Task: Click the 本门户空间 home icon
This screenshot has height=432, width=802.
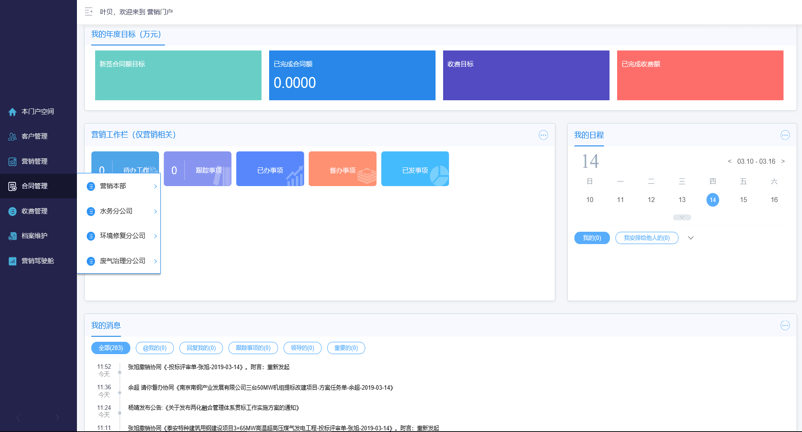Action: coord(12,112)
